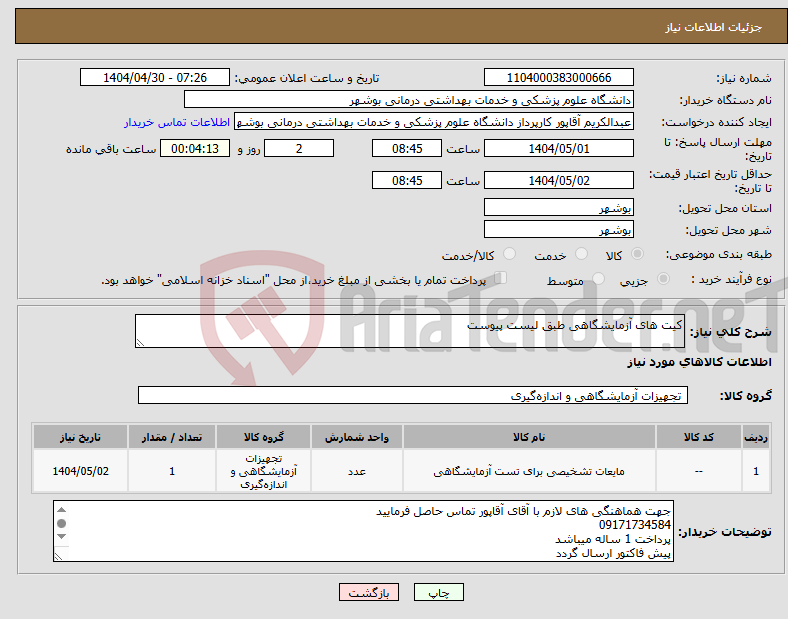788x619 pixels.
Task: Click the request creator field عبدالکریم آقاپور
Action: 434,122
